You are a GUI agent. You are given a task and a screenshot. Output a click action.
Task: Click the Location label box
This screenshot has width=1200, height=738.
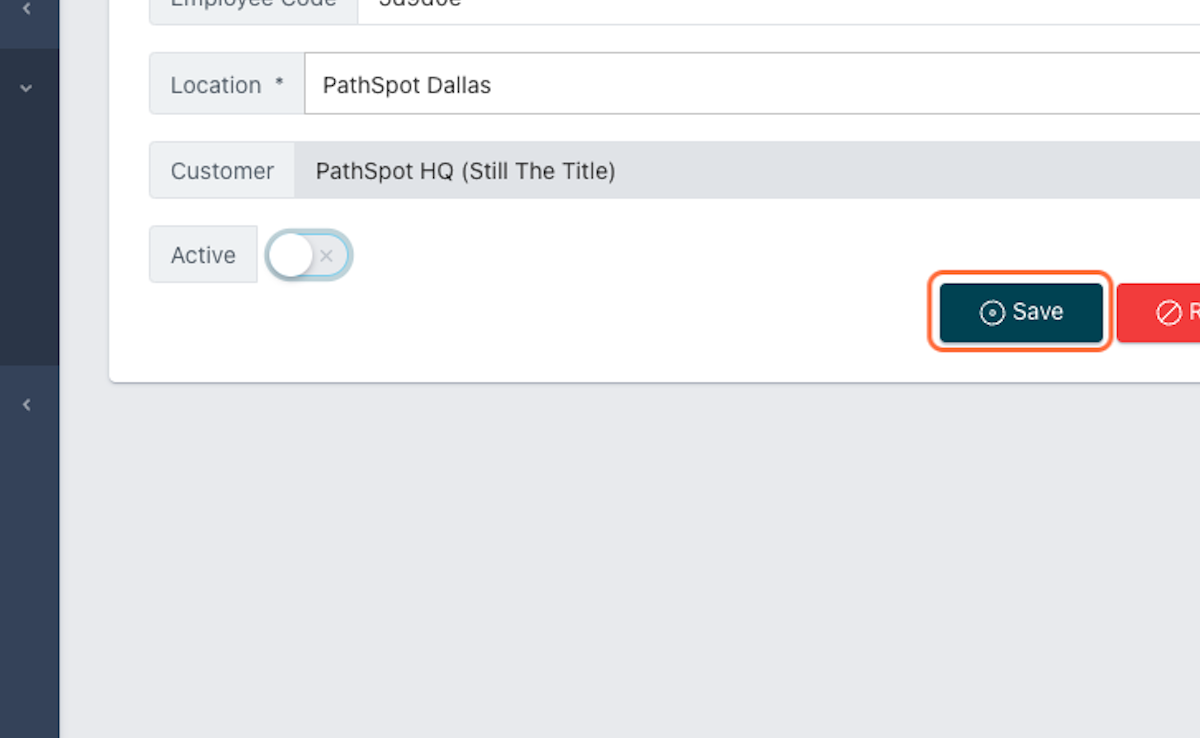(227, 84)
